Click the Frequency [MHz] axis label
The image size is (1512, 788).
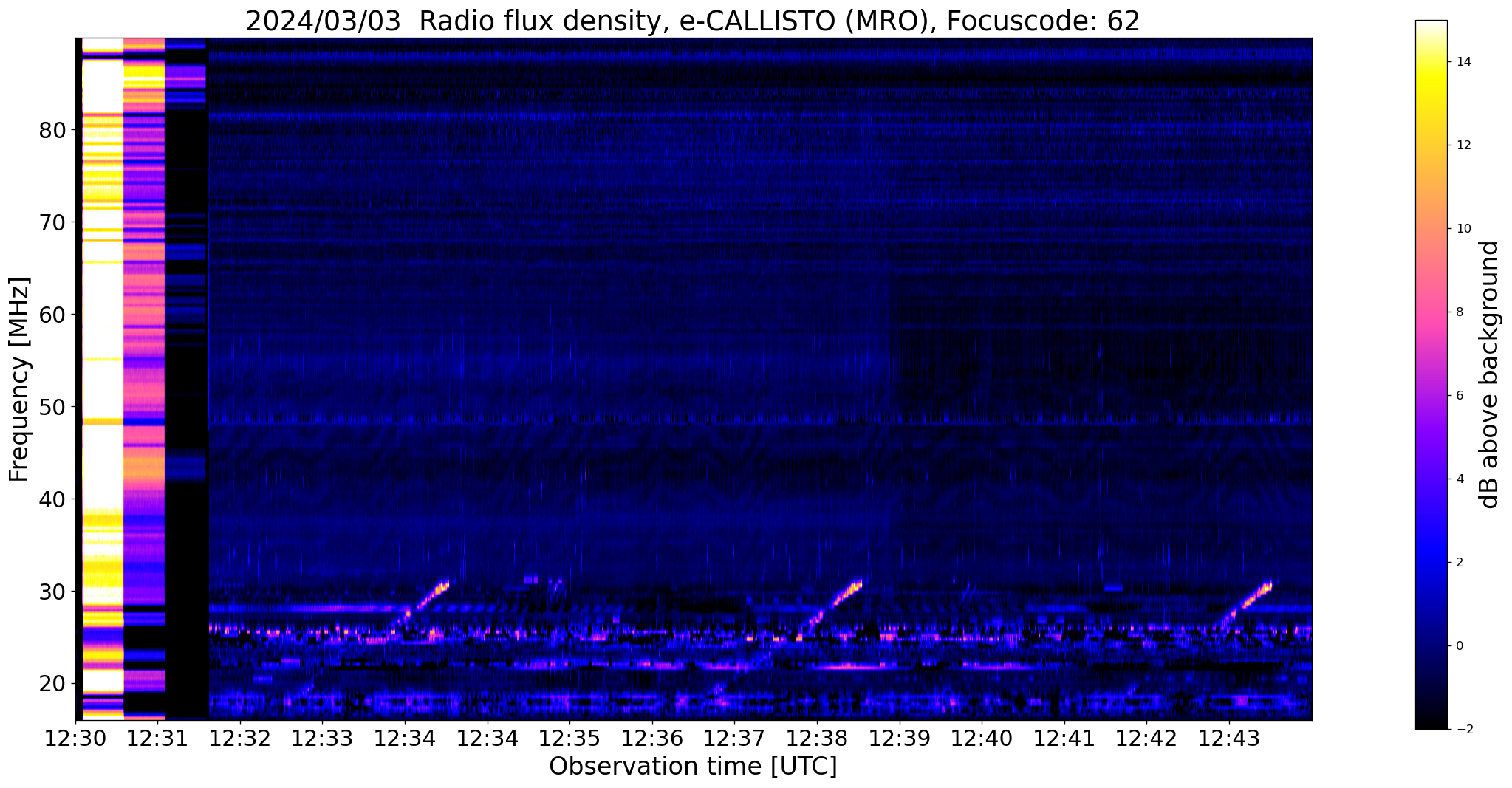pos(19,379)
